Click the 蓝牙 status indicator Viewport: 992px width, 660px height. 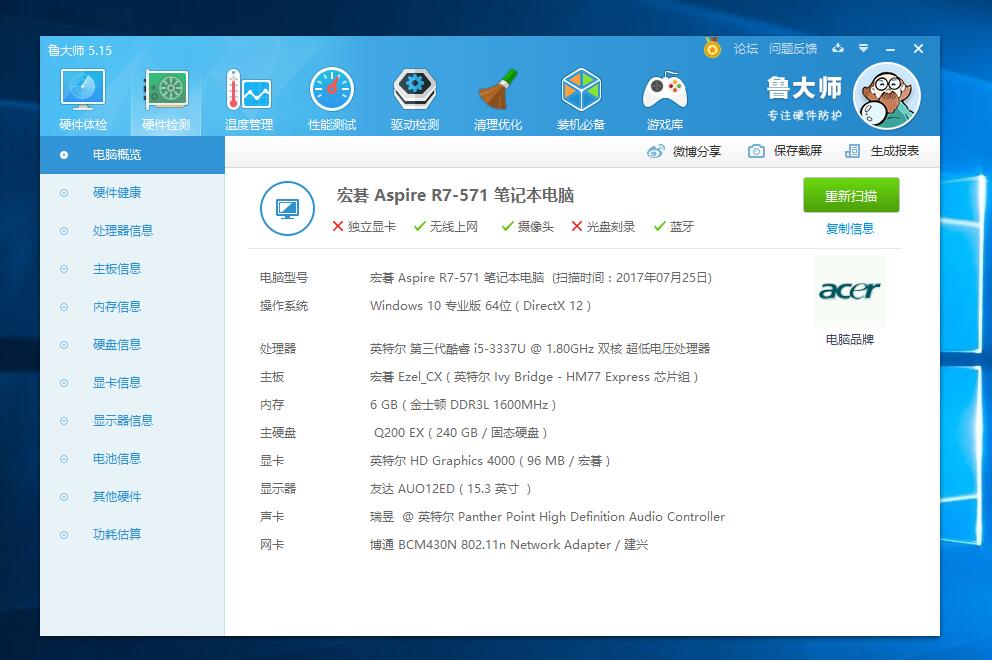(674, 227)
